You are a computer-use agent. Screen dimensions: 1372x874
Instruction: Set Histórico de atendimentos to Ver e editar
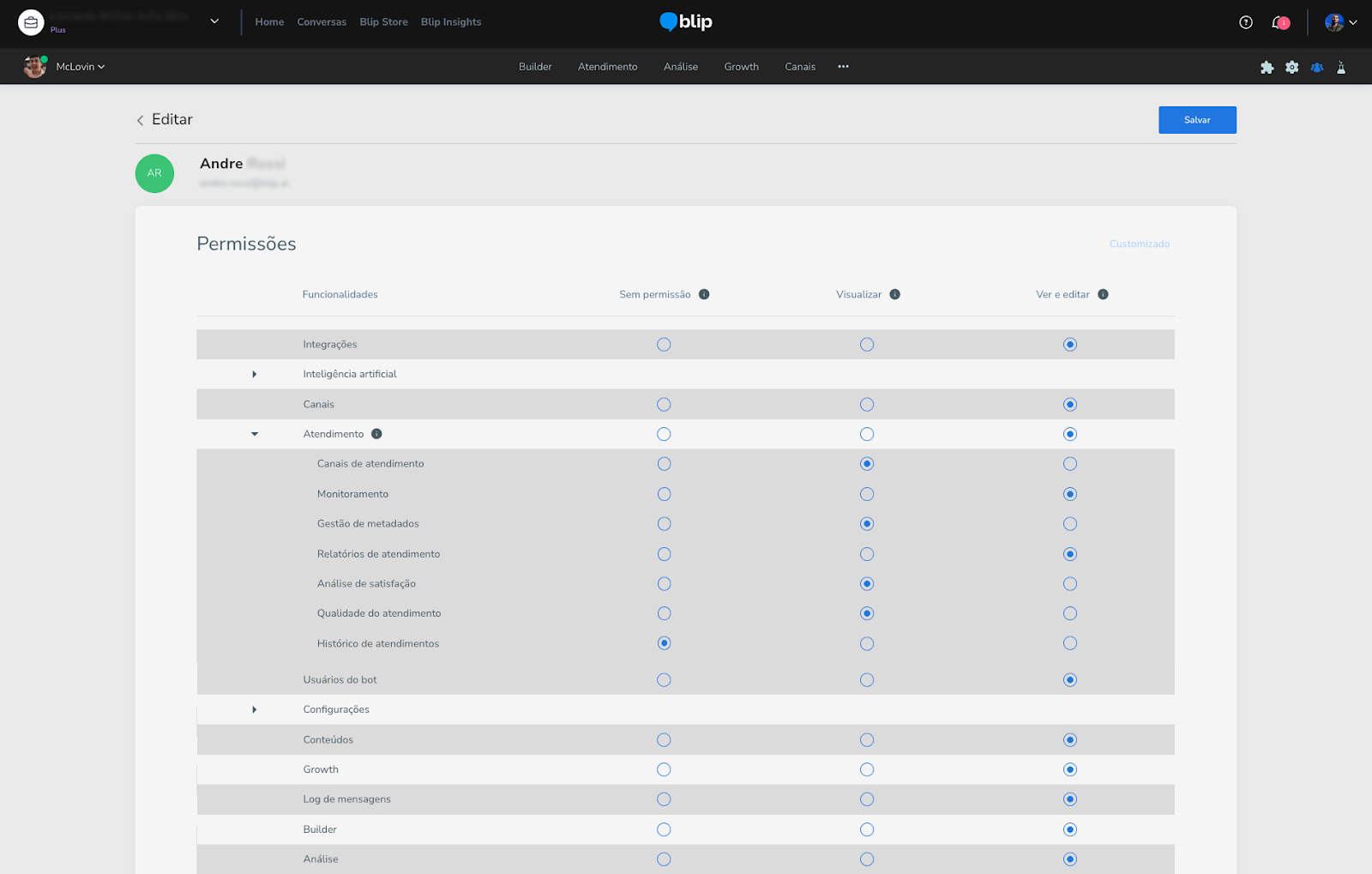click(1069, 643)
